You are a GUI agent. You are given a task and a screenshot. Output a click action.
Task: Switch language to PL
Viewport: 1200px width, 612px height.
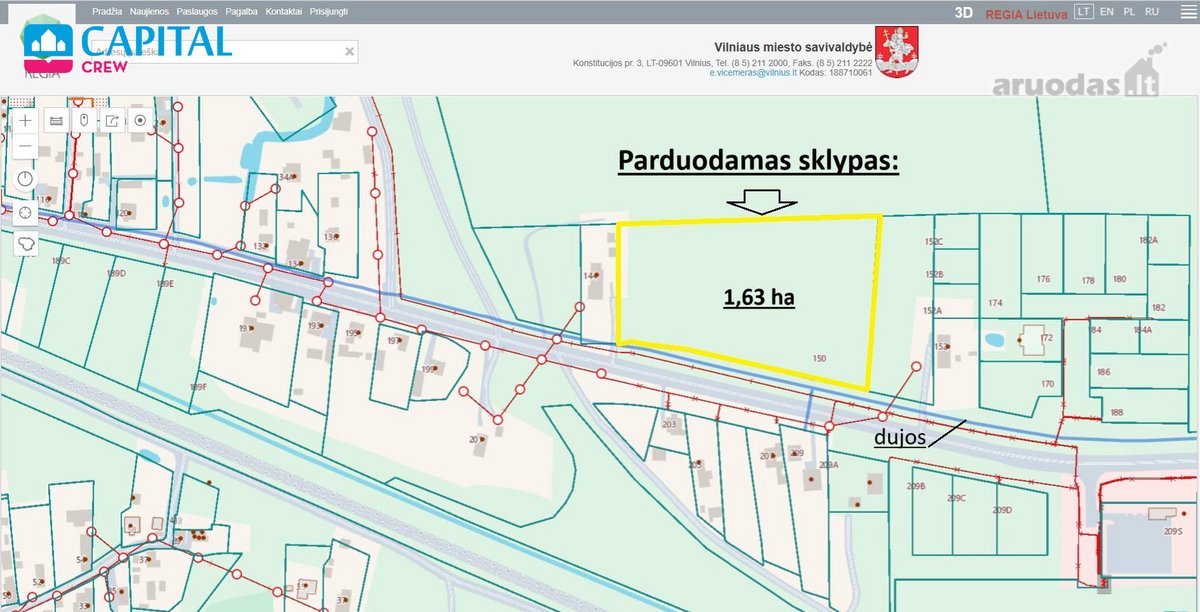click(1129, 12)
